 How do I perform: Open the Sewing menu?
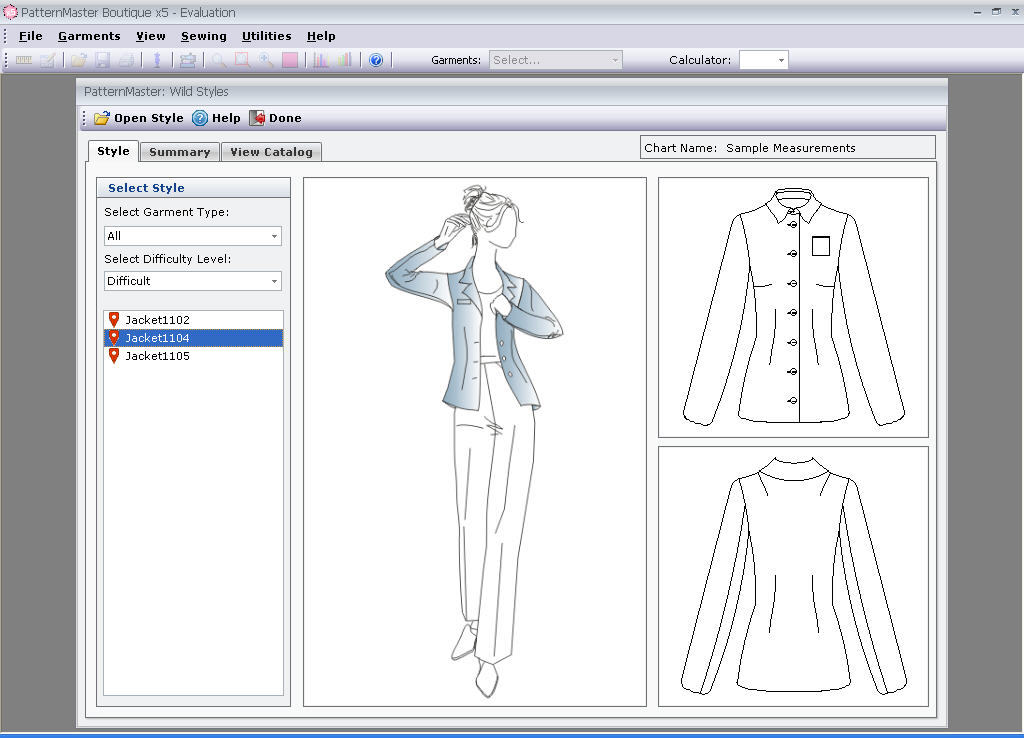point(204,36)
